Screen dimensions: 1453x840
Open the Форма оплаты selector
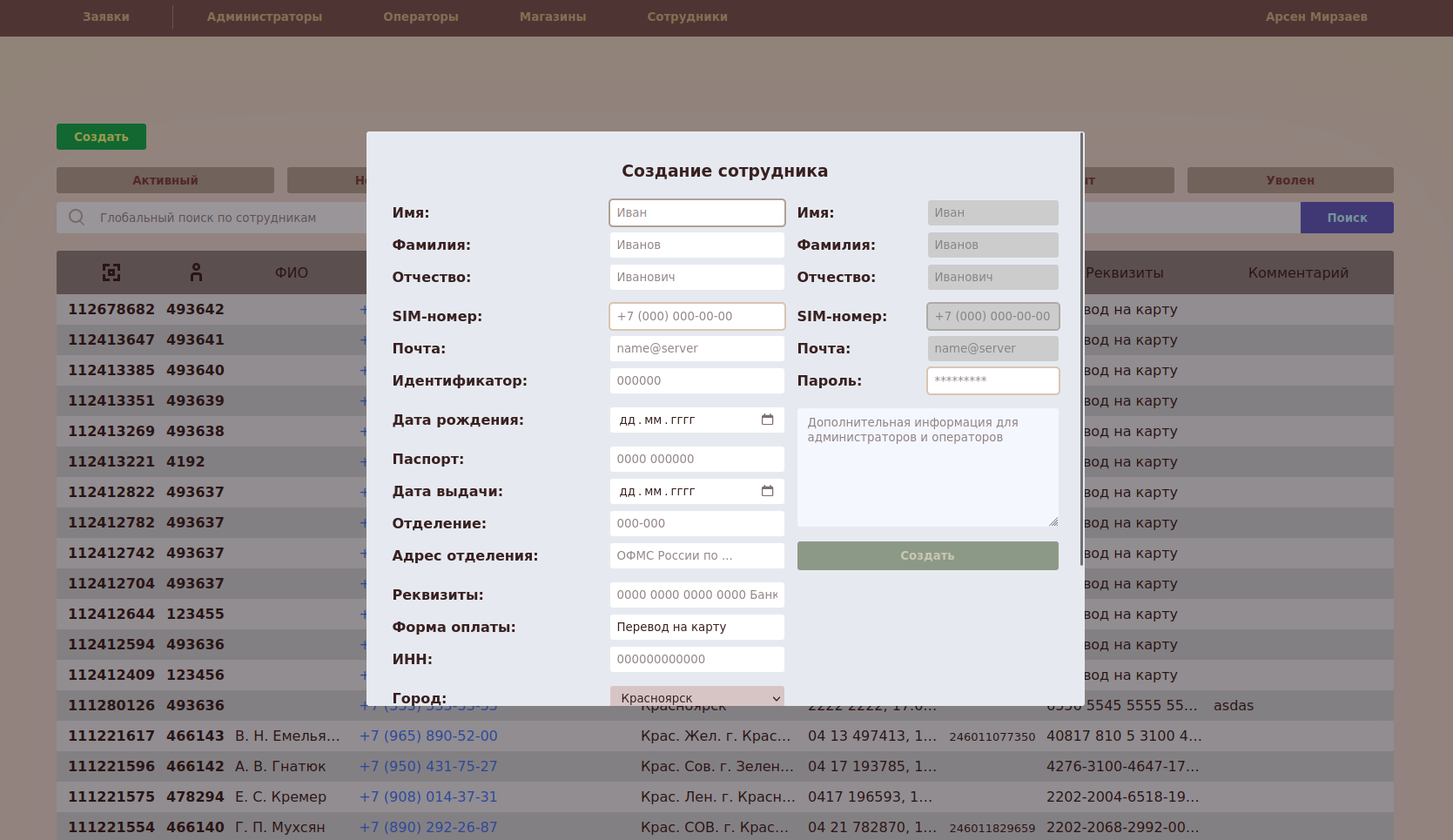click(x=696, y=627)
